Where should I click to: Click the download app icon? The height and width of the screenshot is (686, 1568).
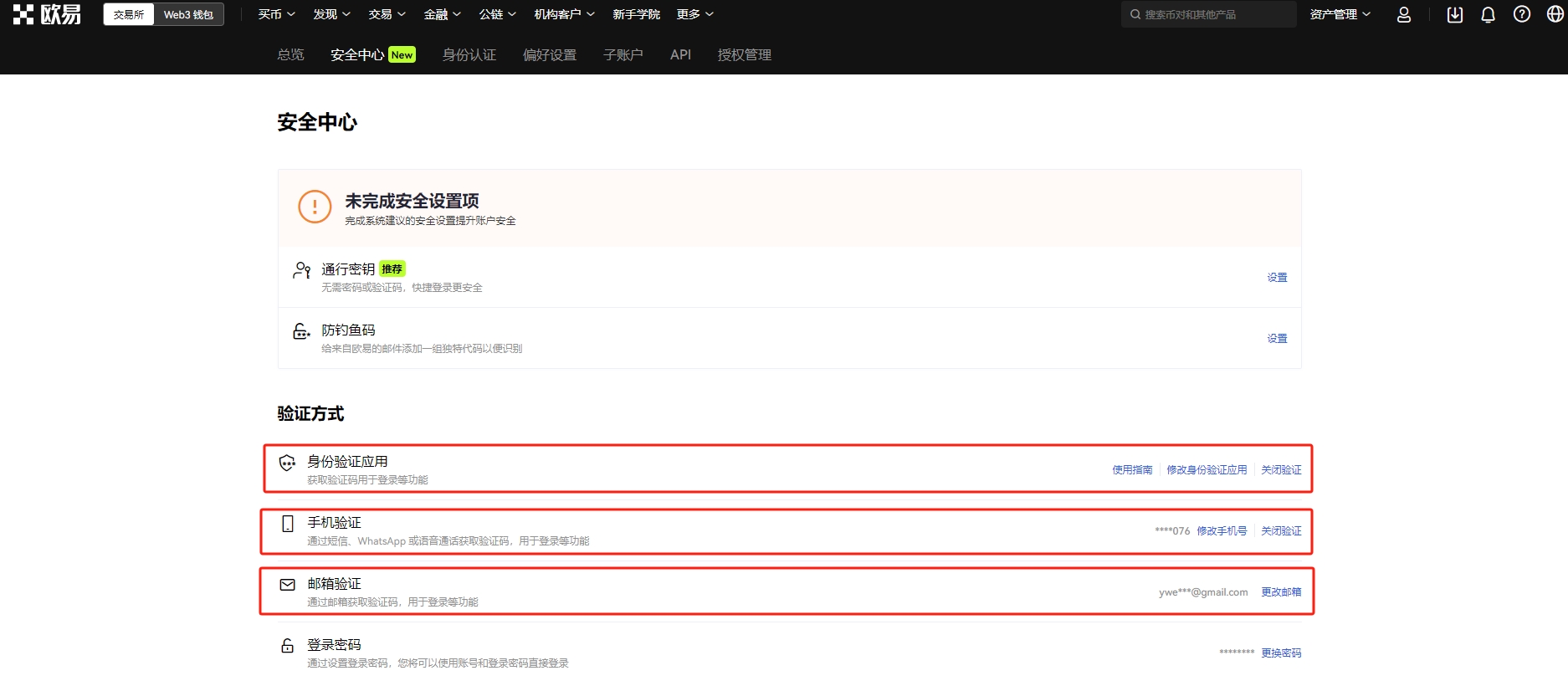pyautogui.click(x=1455, y=14)
